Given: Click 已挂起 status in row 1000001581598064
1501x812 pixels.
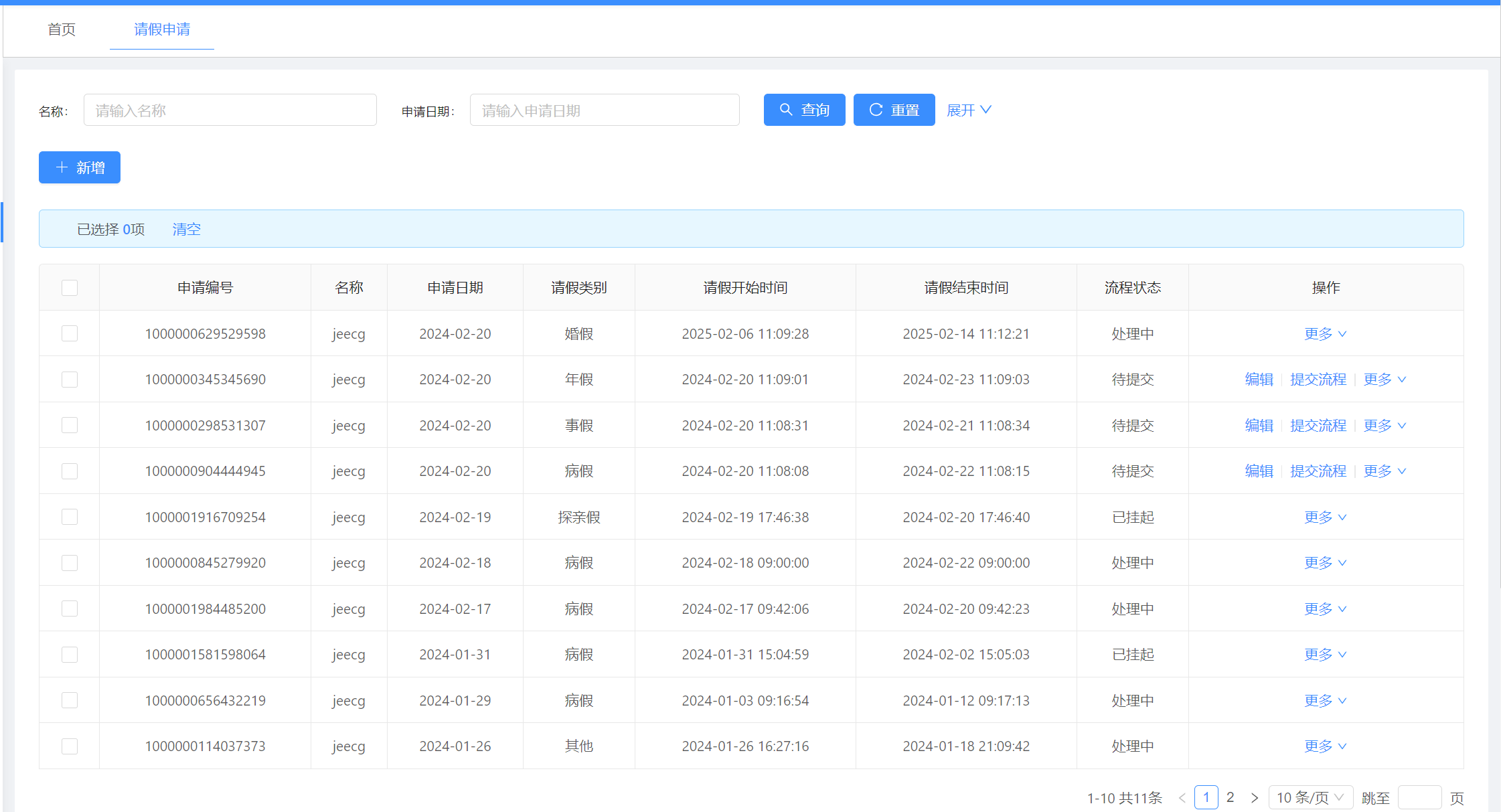Looking at the screenshot, I should 1133,655.
